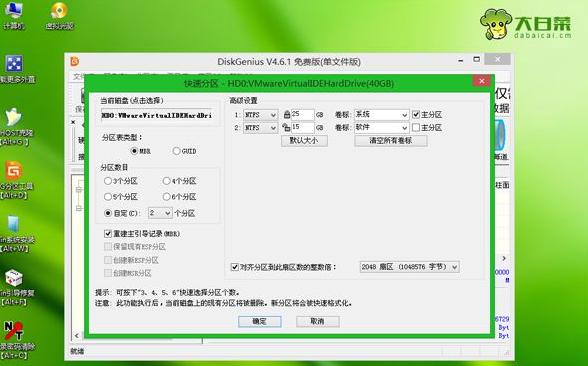Click the DiskGenius app icon in title bar

coord(75,61)
